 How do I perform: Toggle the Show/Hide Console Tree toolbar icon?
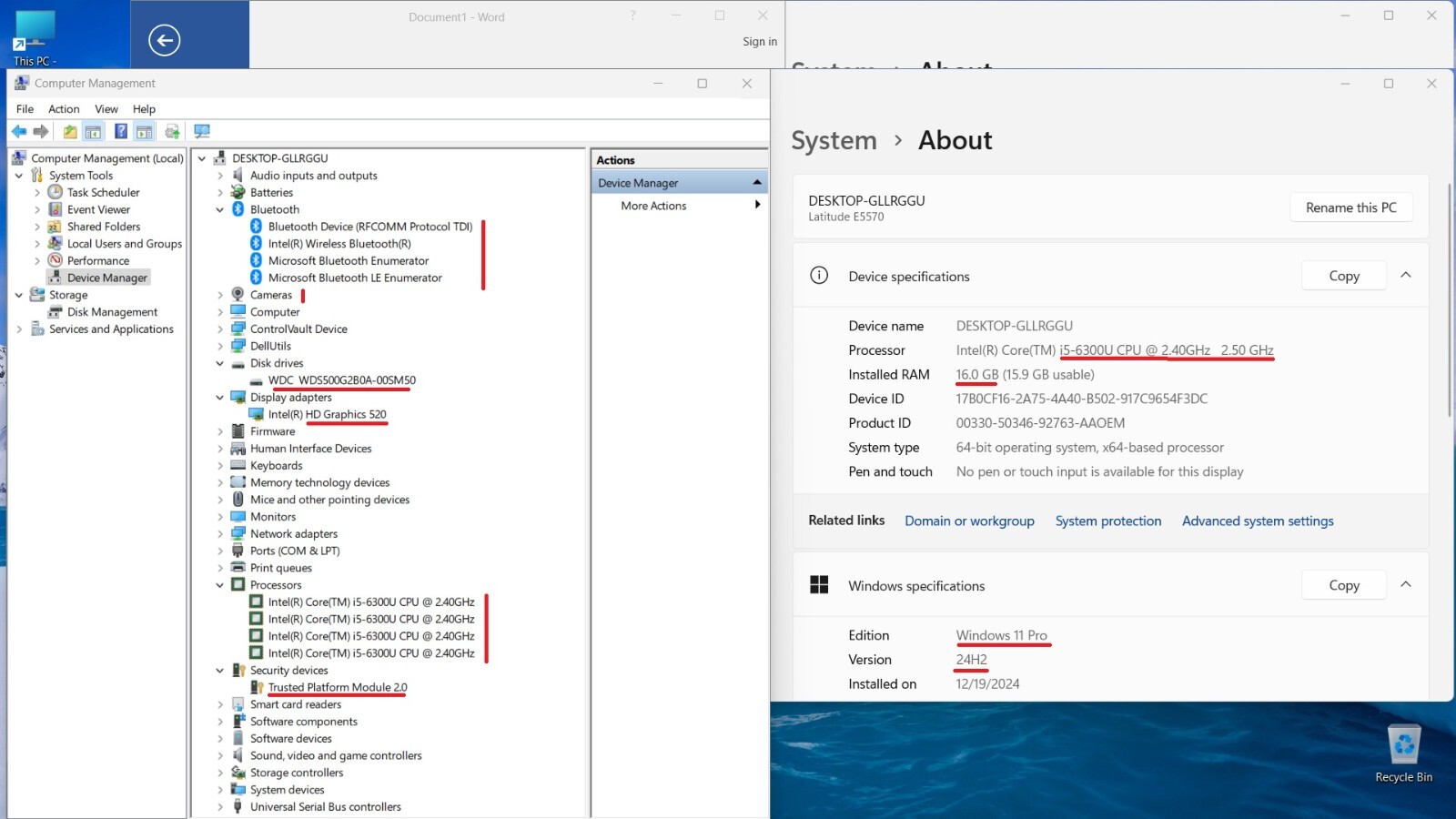pyautogui.click(x=93, y=132)
